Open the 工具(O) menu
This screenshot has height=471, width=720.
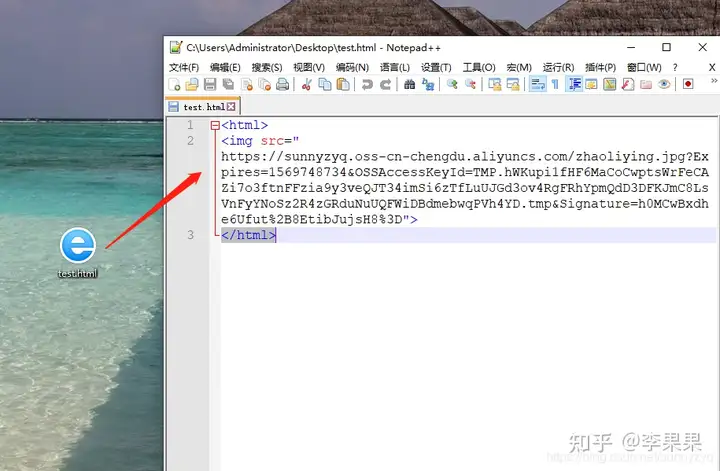(479, 67)
